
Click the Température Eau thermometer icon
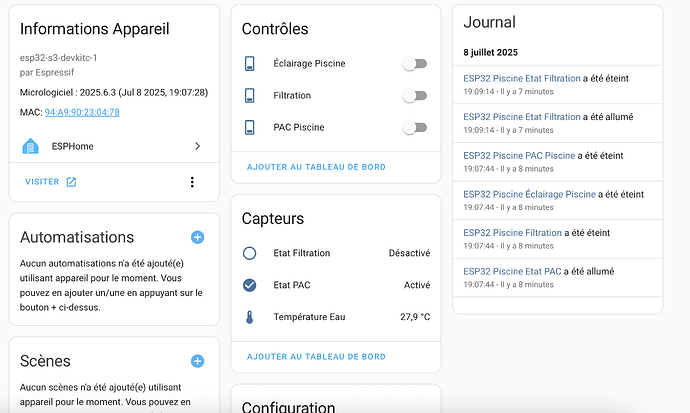tap(250, 317)
